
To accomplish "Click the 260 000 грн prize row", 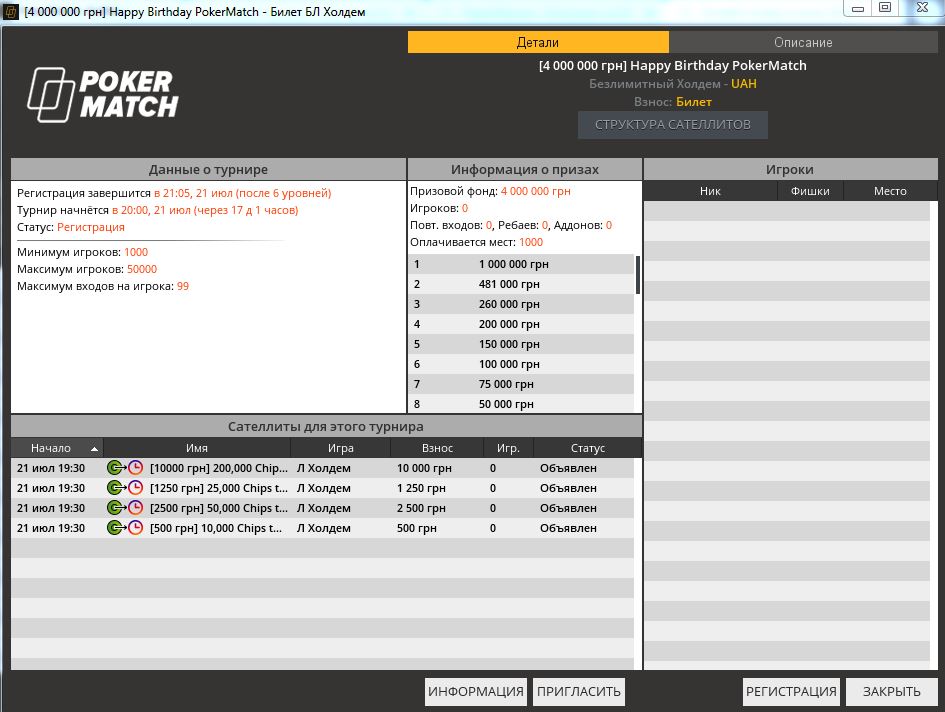I will [521, 304].
